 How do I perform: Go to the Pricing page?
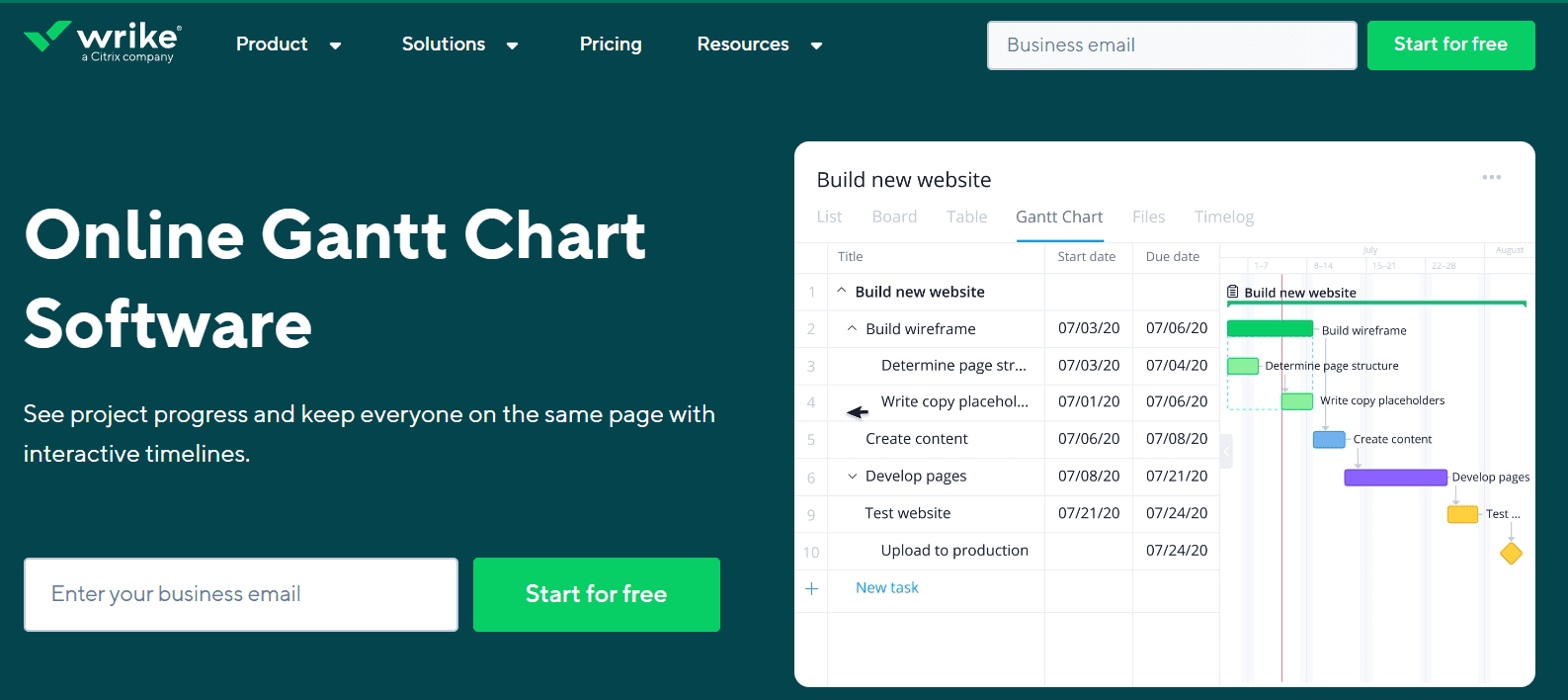[x=611, y=44]
